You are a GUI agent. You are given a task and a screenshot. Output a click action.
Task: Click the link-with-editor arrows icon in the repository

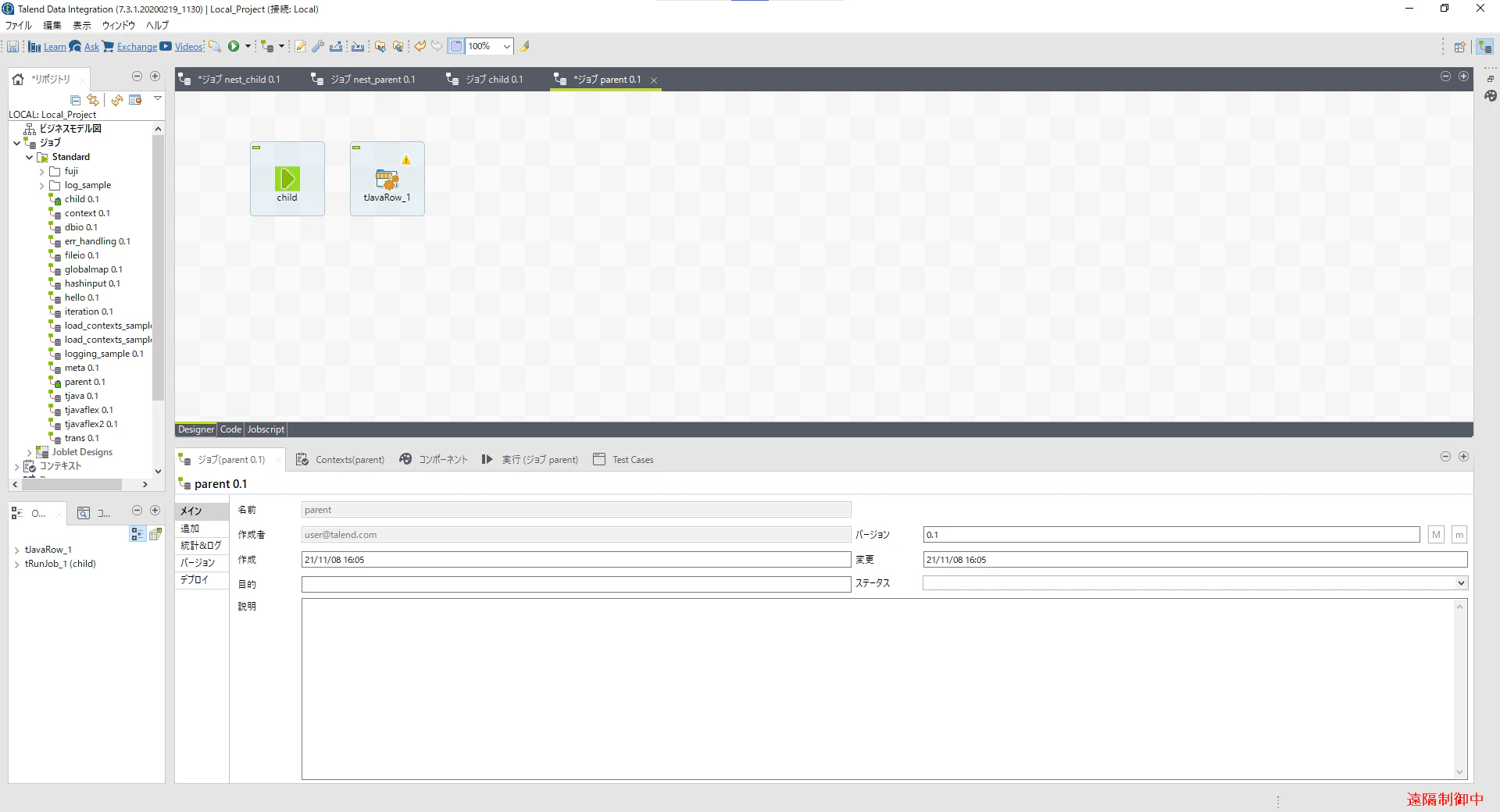click(x=93, y=100)
